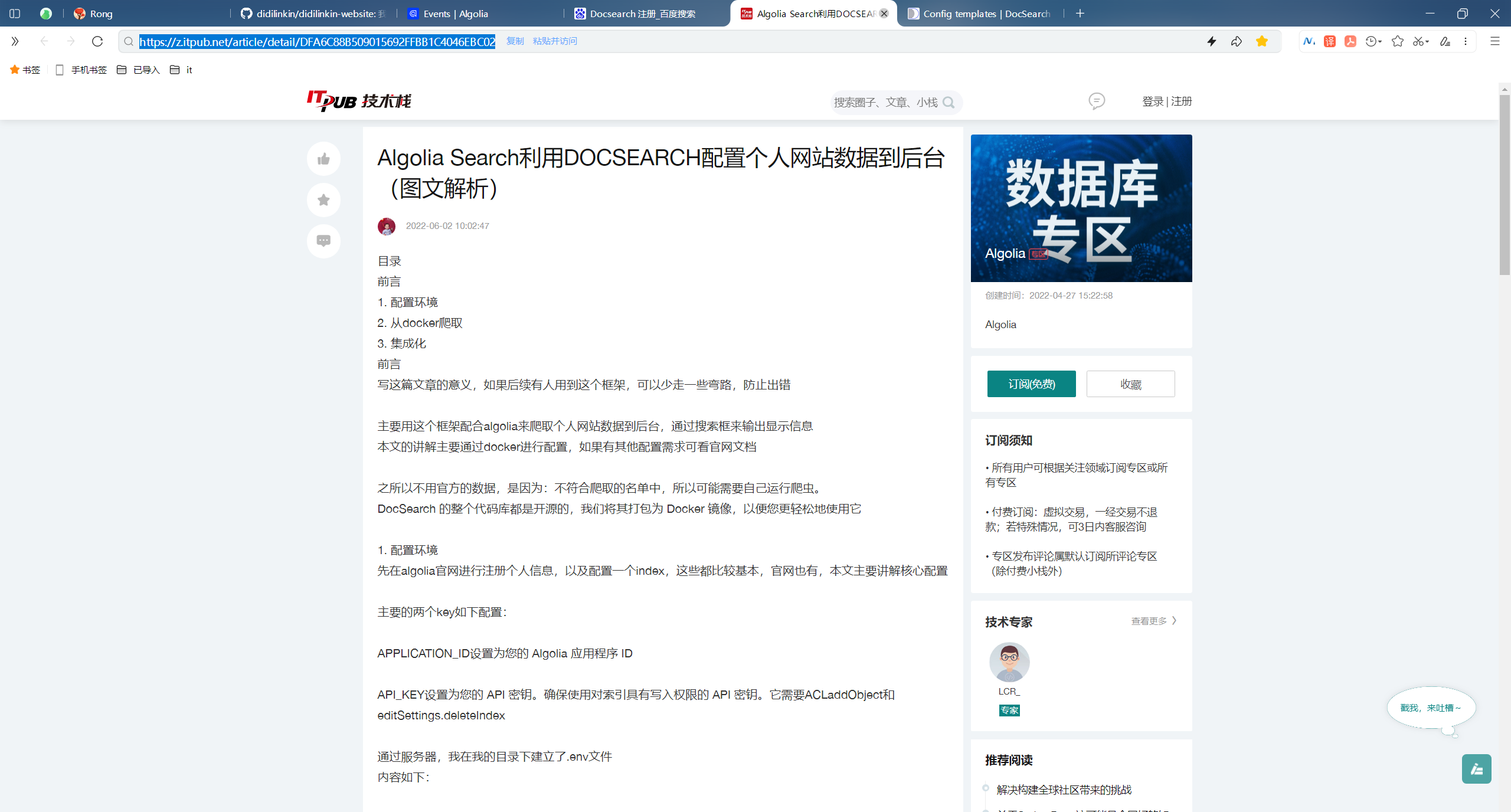1511x812 pixels.
Task: Click the 收藏 button in sidebar
Action: (1130, 384)
